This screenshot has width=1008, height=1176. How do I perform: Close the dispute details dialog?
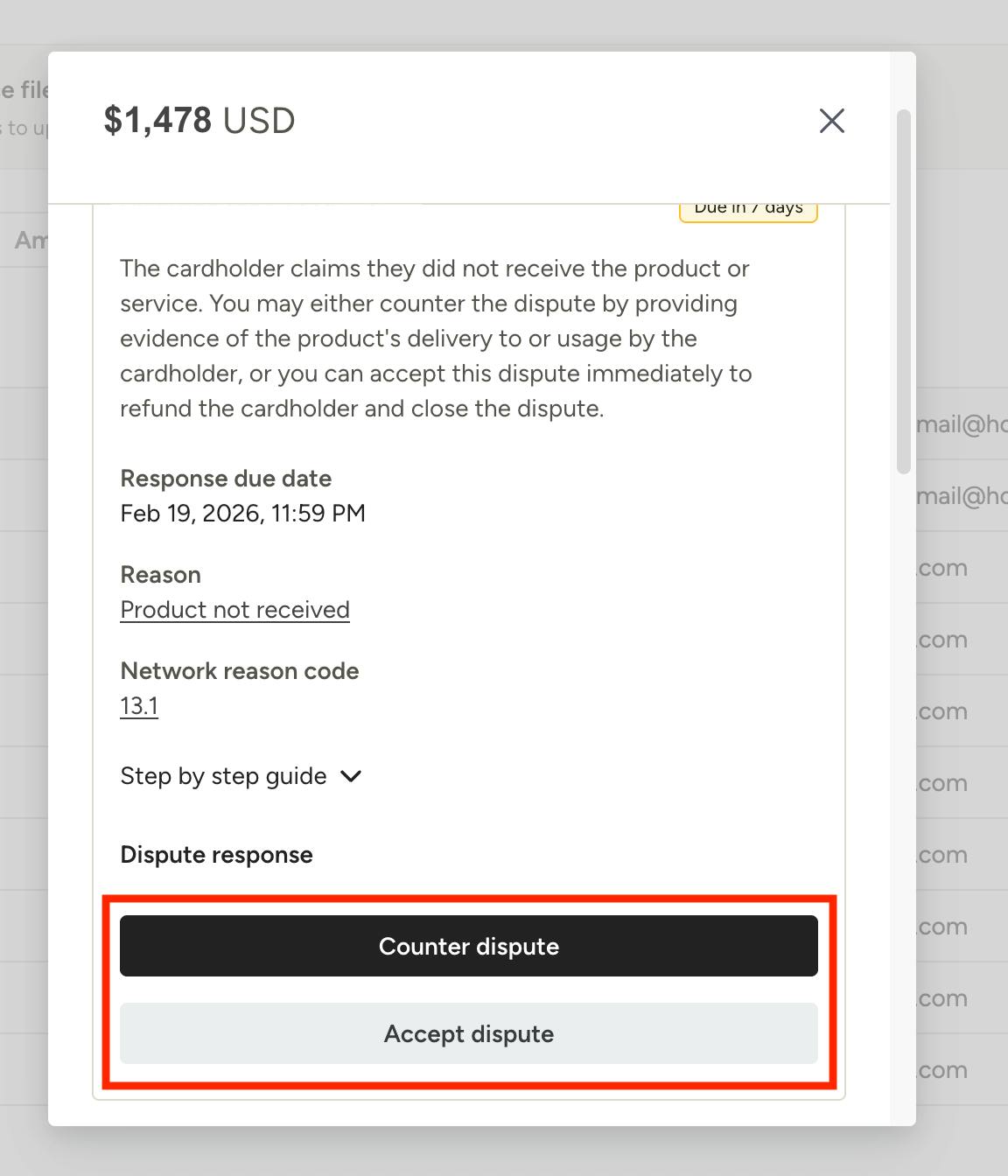(831, 121)
